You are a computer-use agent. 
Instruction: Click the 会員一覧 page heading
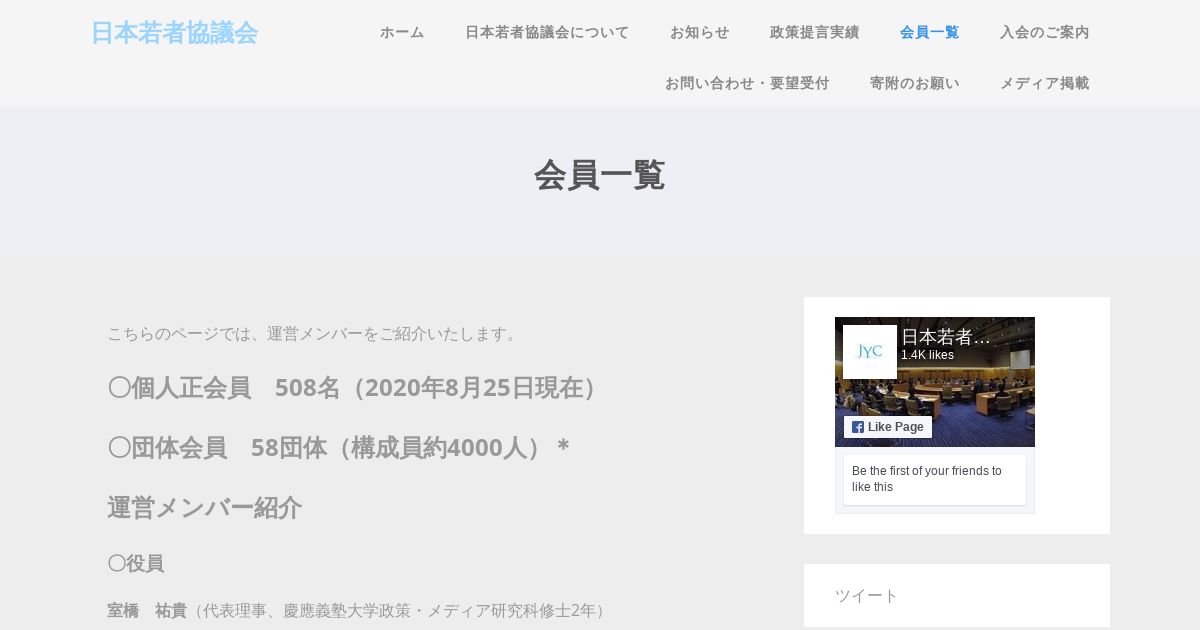tap(600, 175)
